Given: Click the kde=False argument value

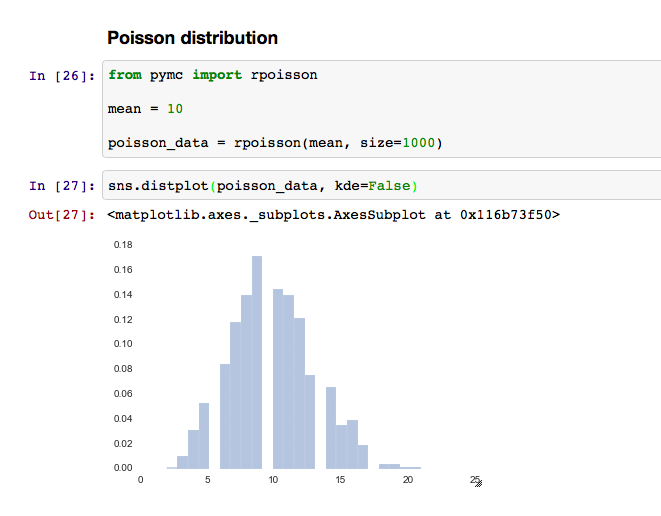Looking at the screenshot, I should 389,186.
